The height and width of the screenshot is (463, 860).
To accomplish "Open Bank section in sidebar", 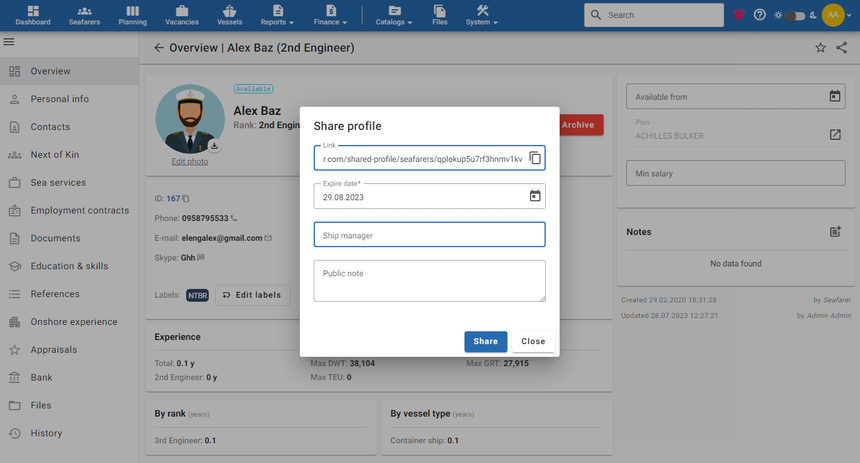I will click(69, 377).
